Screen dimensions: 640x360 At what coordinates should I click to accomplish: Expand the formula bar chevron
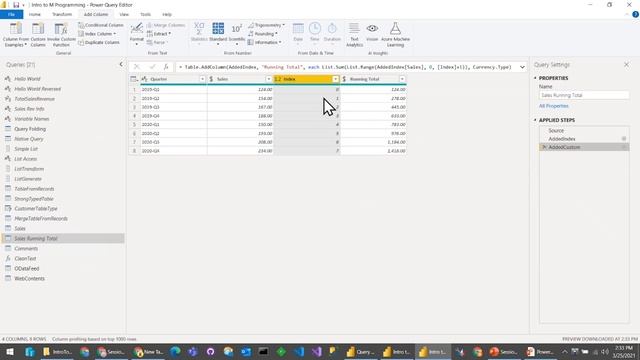pos(522,67)
